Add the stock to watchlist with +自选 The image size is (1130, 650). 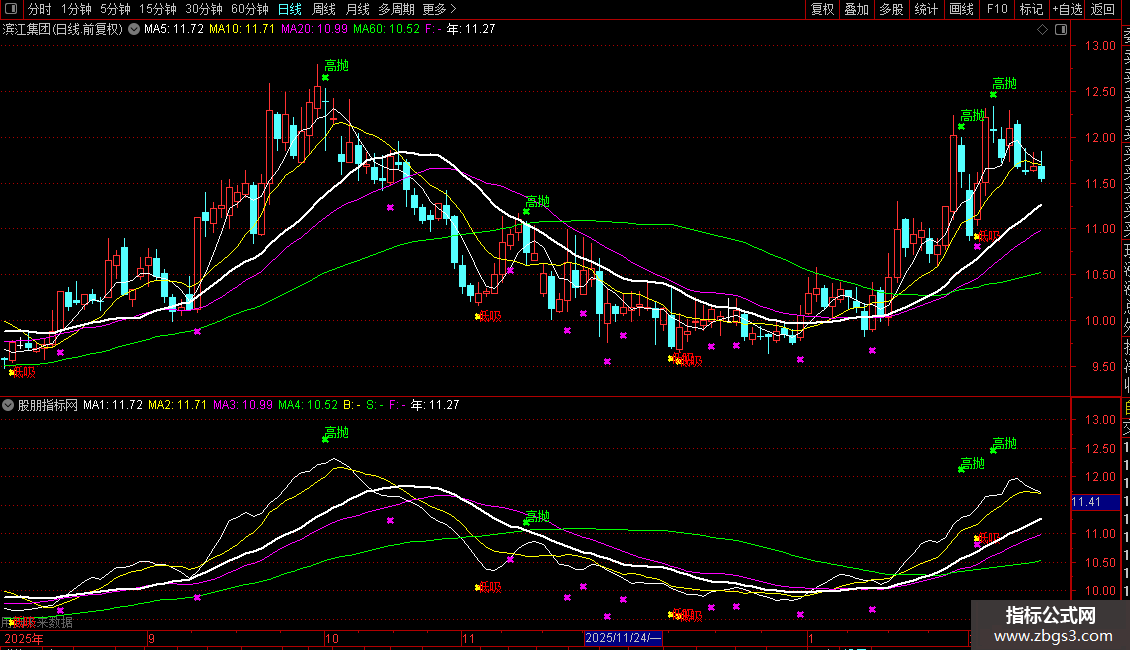tap(1067, 9)
